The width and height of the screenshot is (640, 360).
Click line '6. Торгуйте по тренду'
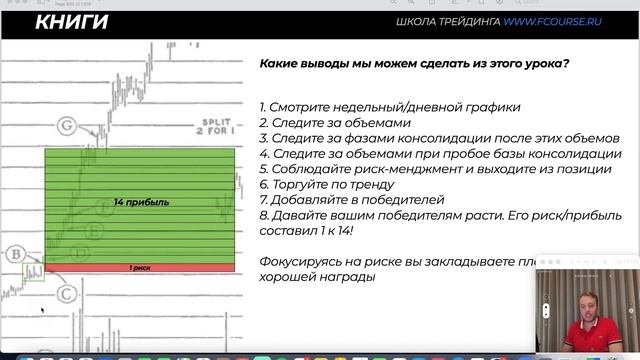point(327,184)
